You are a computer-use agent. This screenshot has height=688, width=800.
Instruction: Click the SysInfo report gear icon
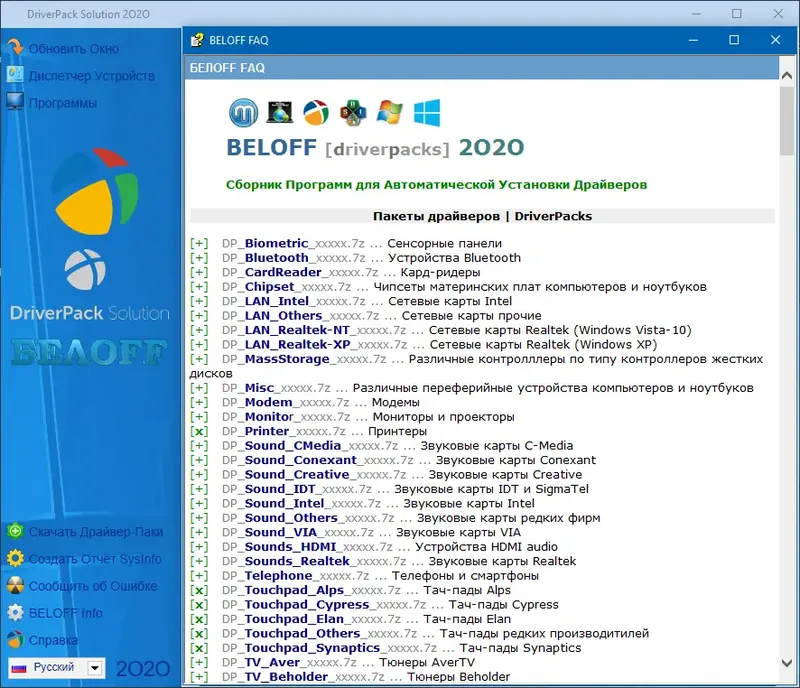coord(15,558)
